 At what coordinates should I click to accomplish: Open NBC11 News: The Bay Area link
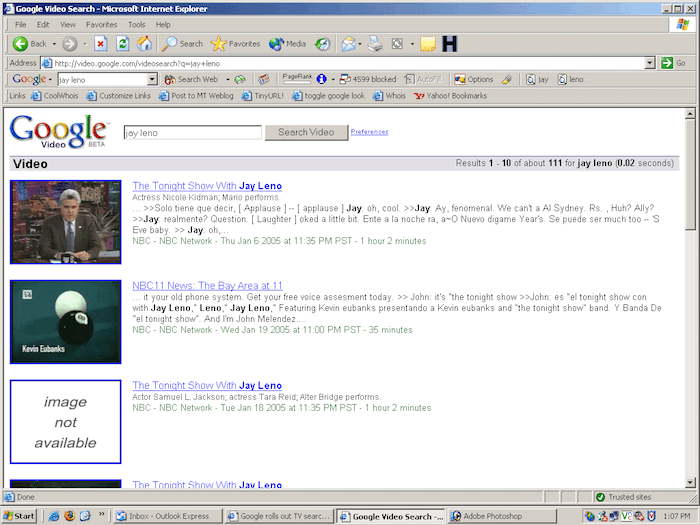pyautogui.click(x=207, y=286)
